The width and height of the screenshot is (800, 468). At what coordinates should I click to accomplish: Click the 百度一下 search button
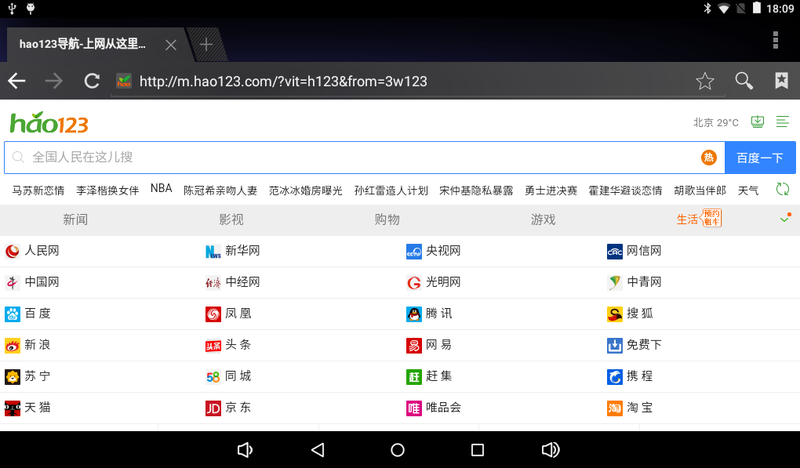pyautogui.click(x=759, y=157)
